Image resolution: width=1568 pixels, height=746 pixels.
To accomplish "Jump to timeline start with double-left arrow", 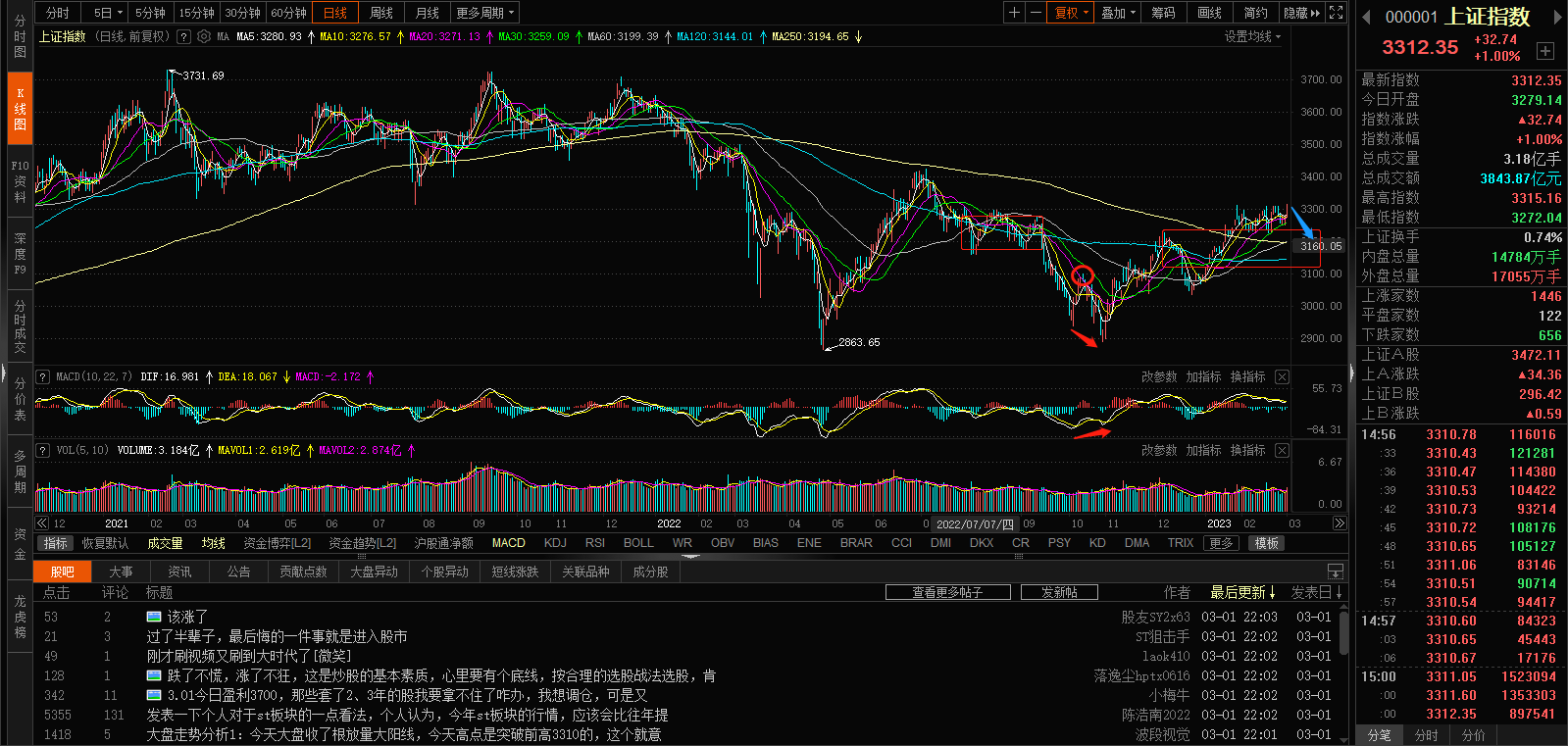I will tap(42, 523).
